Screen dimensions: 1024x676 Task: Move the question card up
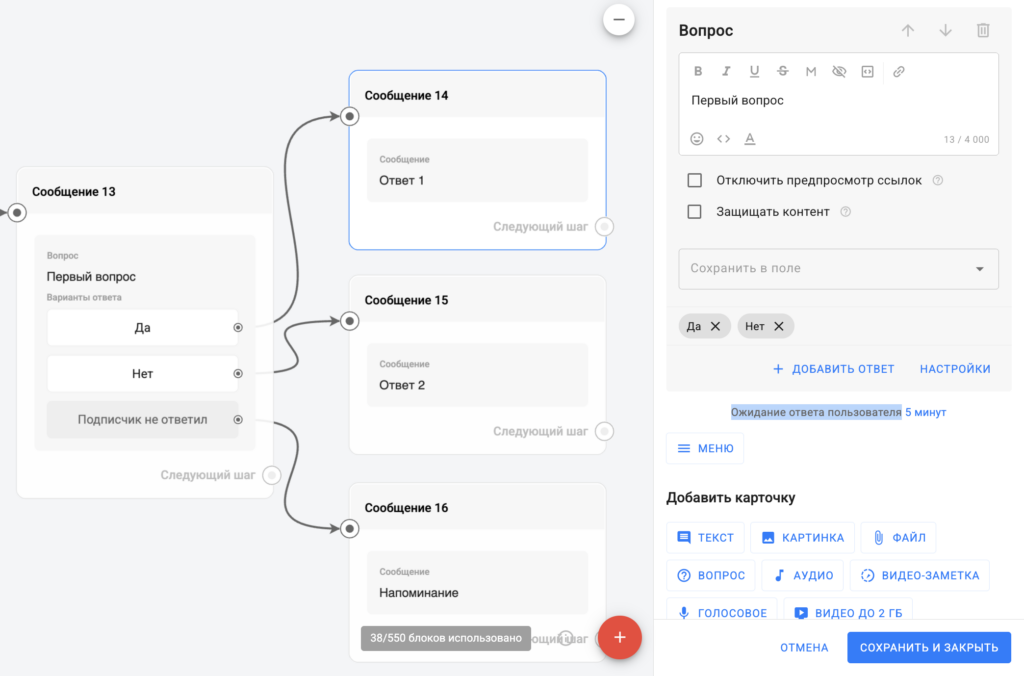(908, 31)
